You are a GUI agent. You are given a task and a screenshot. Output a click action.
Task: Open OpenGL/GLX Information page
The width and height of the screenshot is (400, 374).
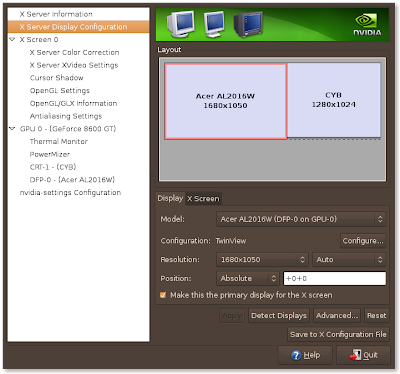[73, 103]
